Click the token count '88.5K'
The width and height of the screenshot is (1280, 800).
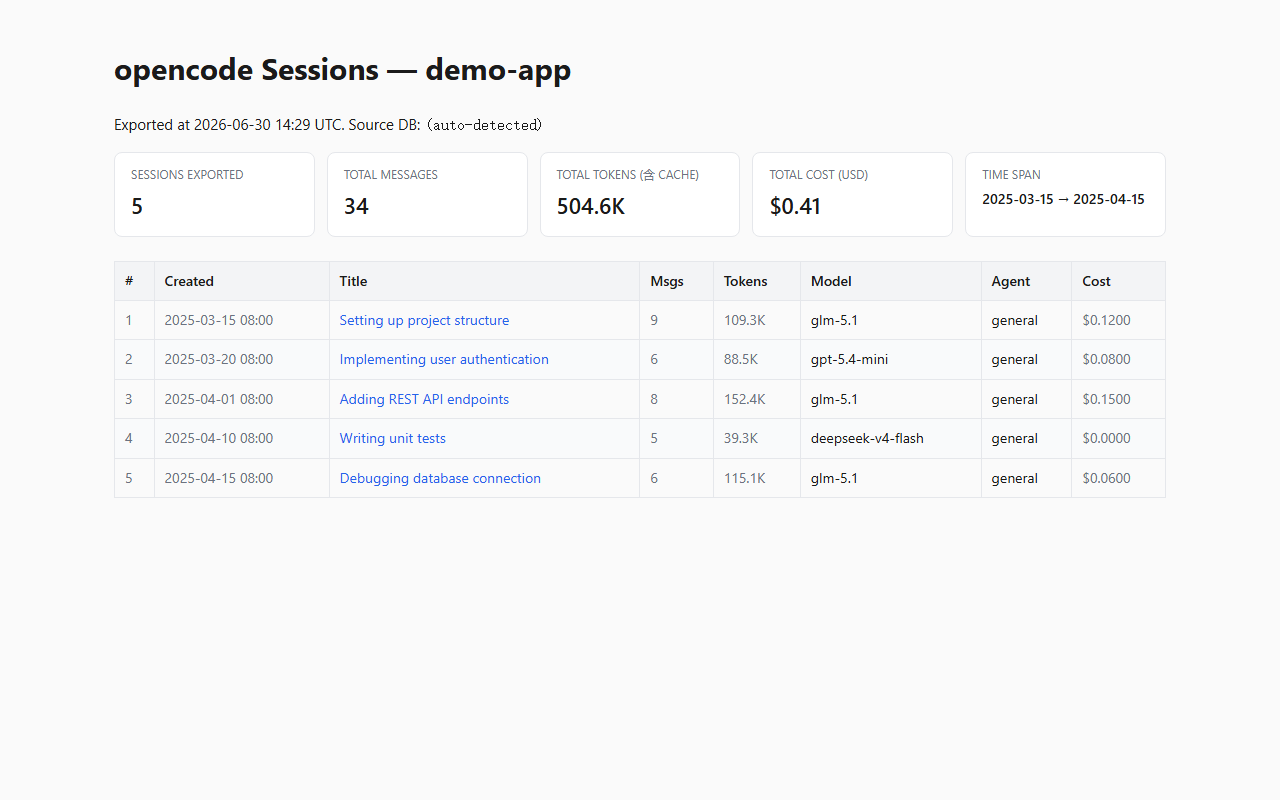click(741, 359)
